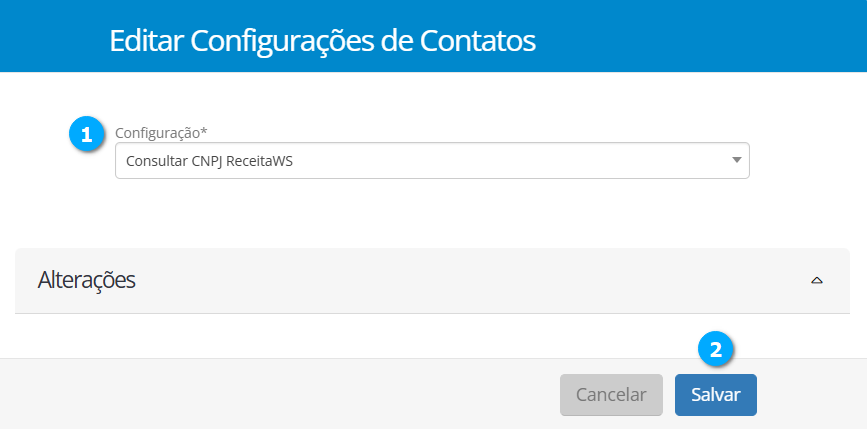The image size is (867, 429).
Task: Click the blue dialog header bar
Action: (x=700, y=36)
